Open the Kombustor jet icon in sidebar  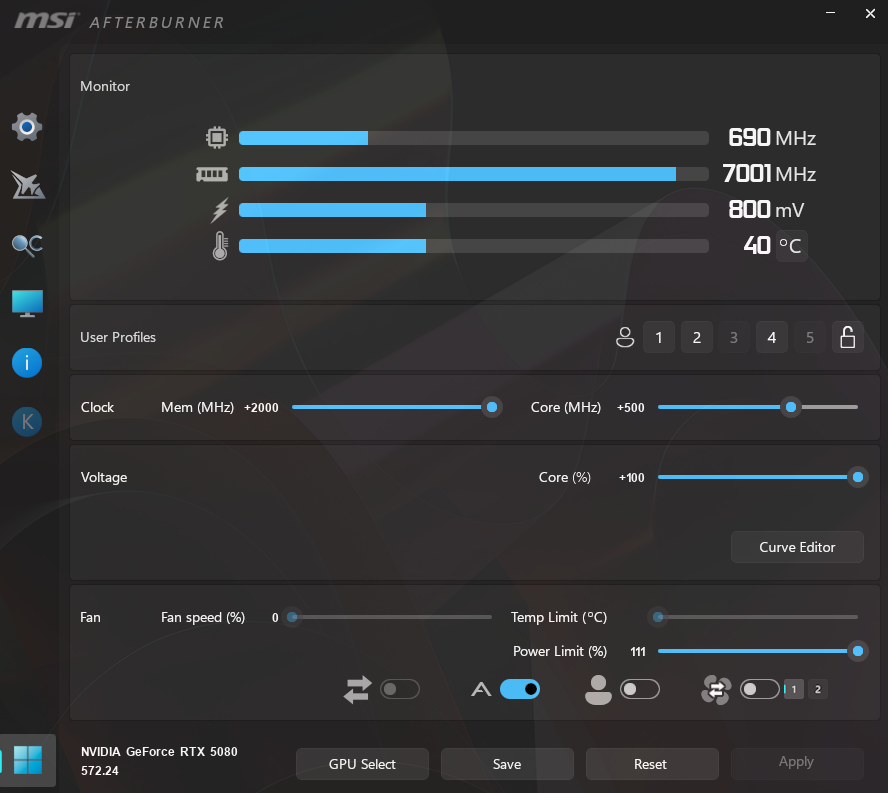(27, 185)
